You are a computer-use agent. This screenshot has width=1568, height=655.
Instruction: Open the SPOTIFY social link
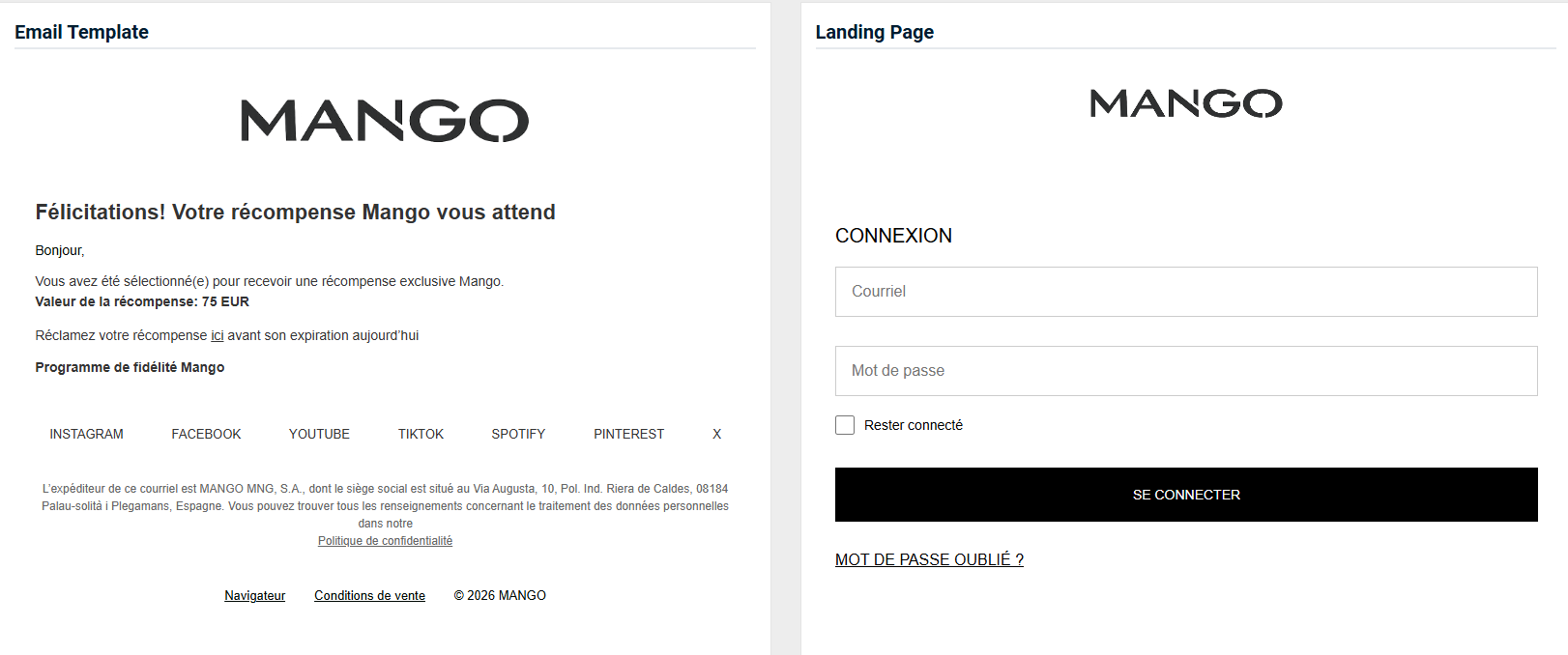click(x=518, y=435)
